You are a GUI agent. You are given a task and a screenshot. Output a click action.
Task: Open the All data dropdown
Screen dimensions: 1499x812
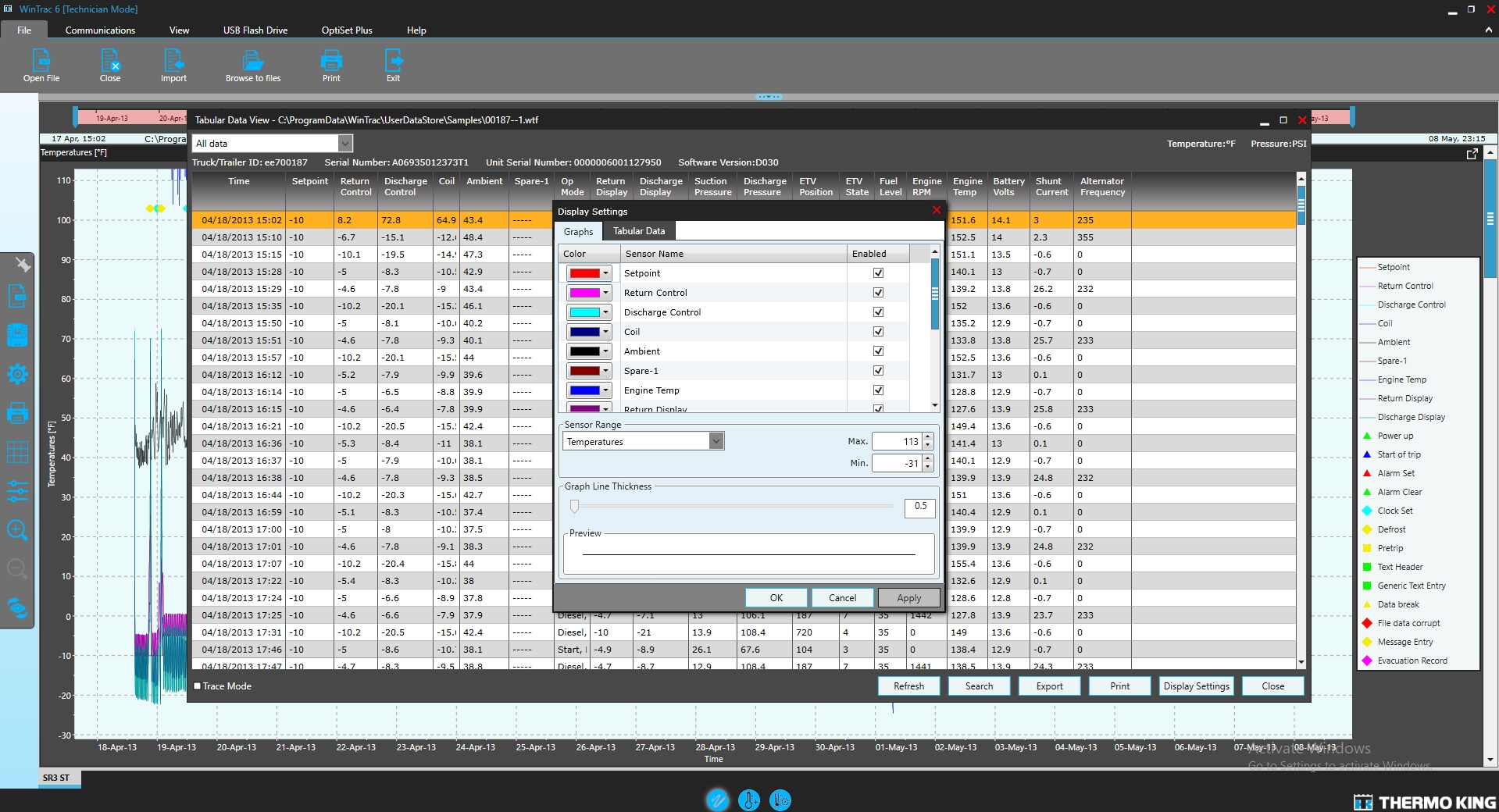(345, 143)
